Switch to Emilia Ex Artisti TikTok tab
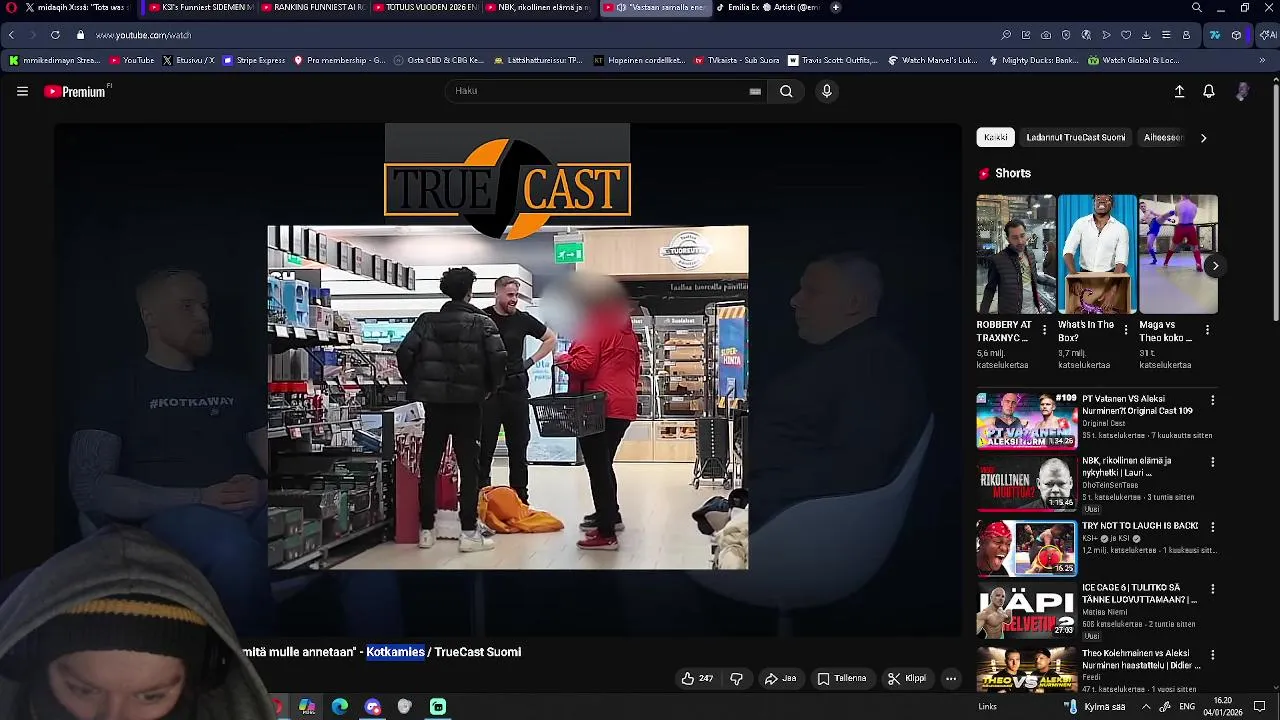The image size is (1280, 720). click(768, 7)
